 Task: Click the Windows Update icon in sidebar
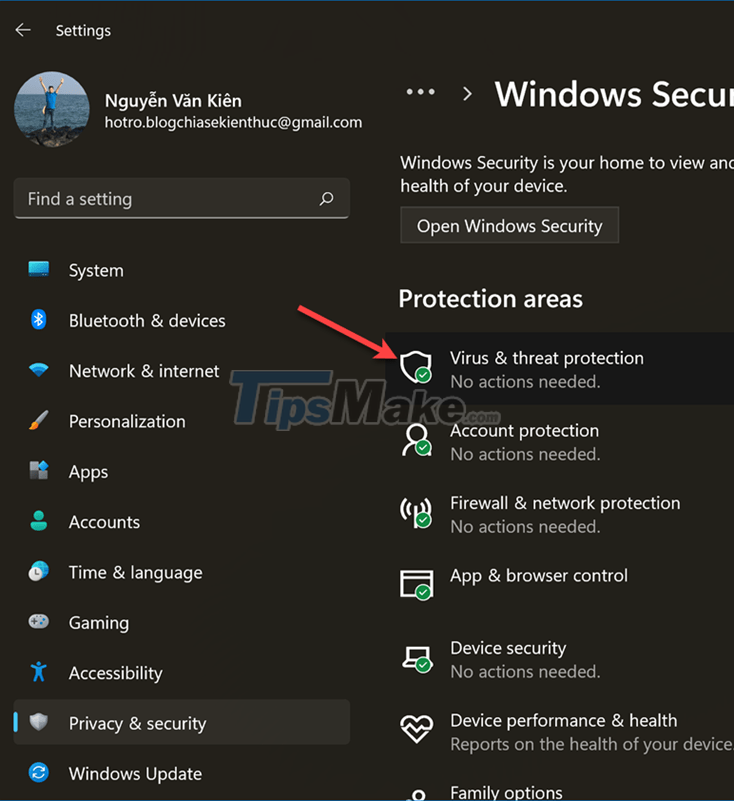(x=37, y=773)
